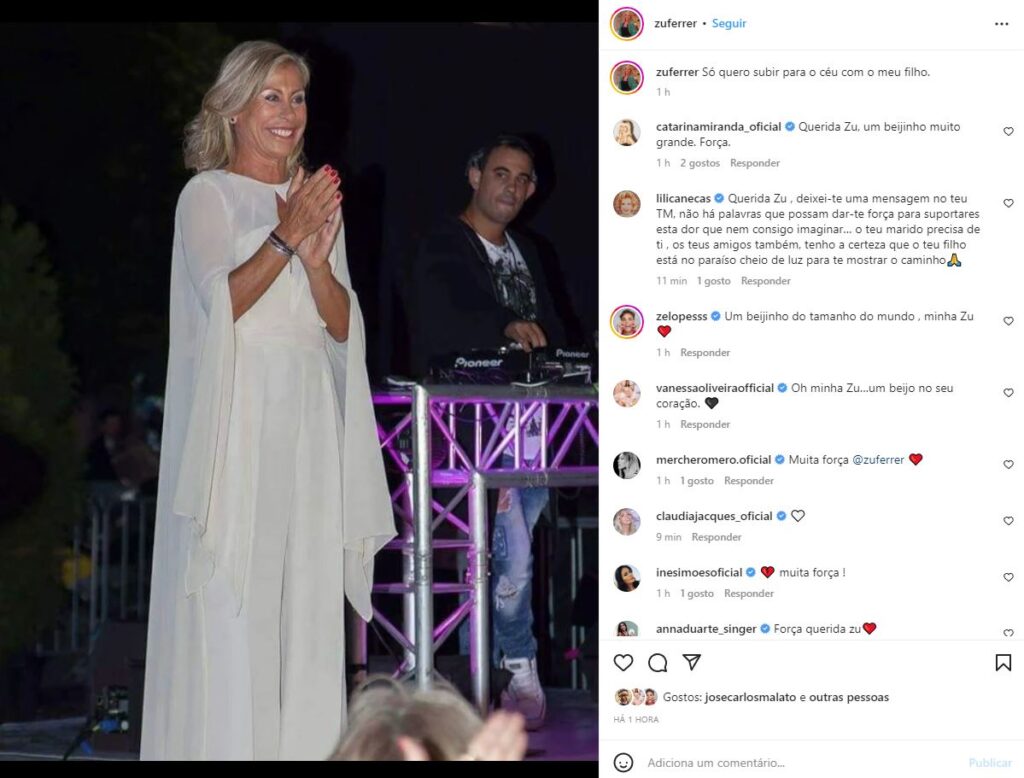Like the post with the heart icon

pos(623,662)
